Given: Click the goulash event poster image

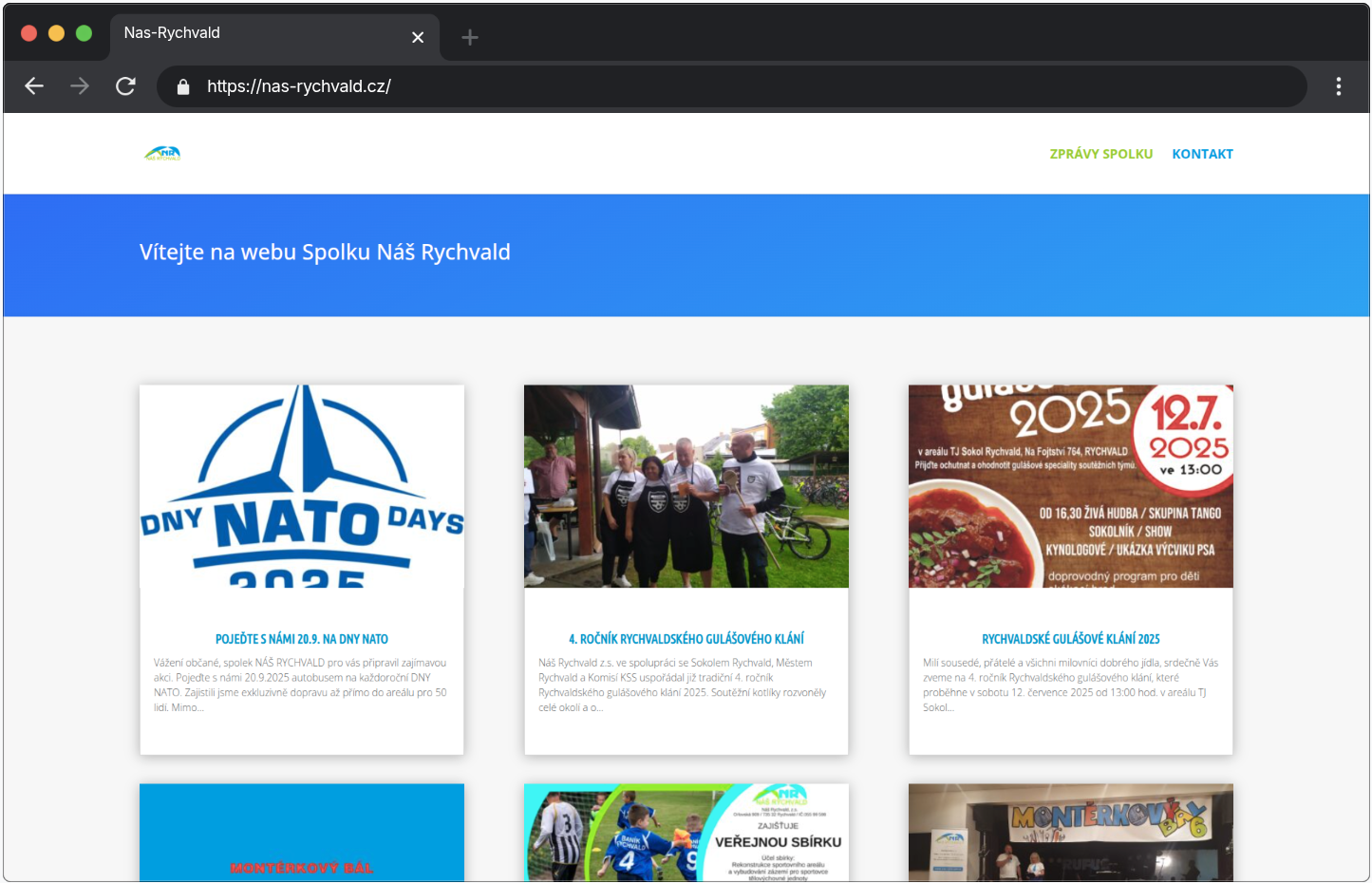Looking at the screenshot, I should pos(1070,486).
